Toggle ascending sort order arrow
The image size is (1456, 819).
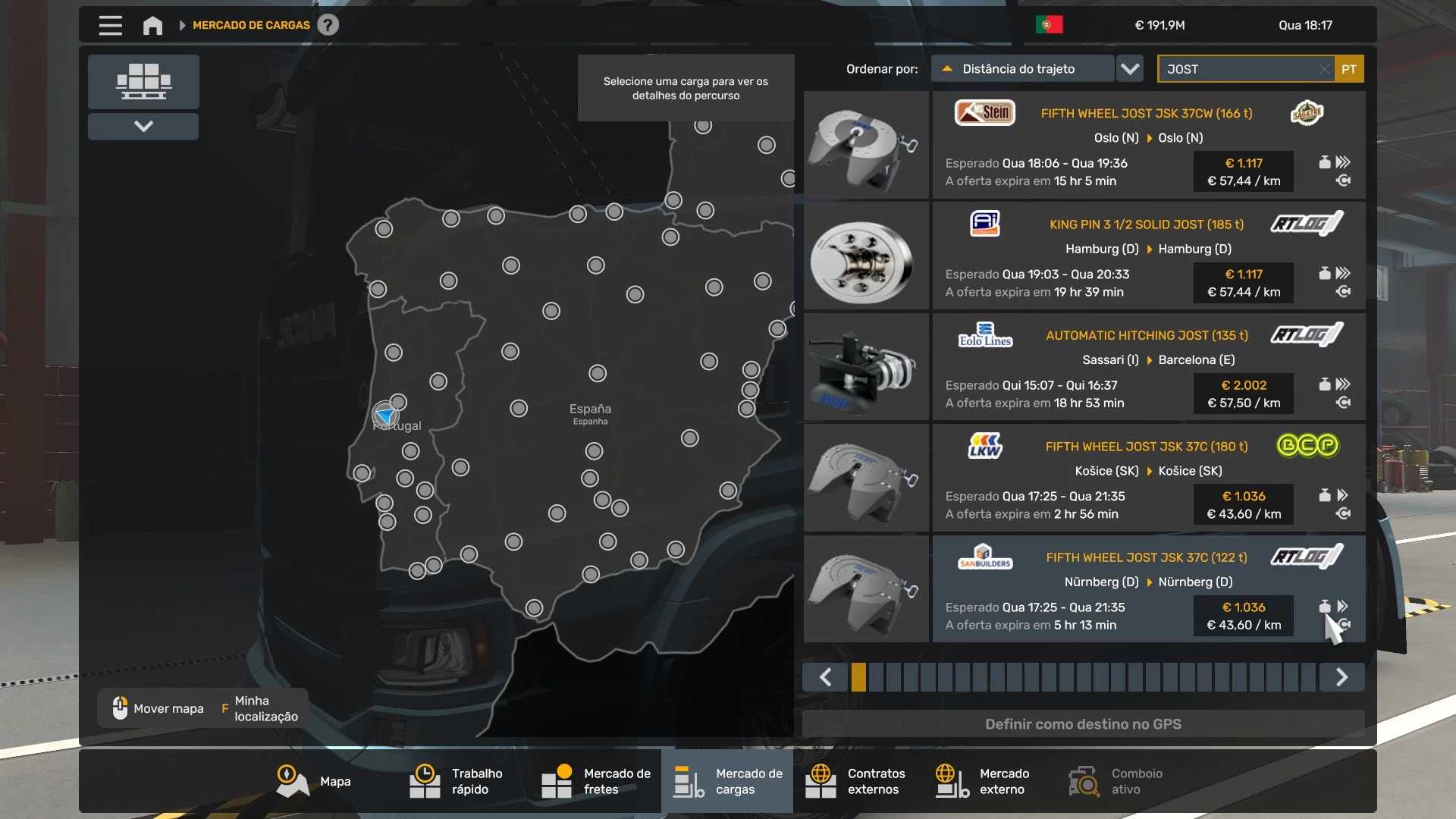pyautogui.click(x=946, y=69)
